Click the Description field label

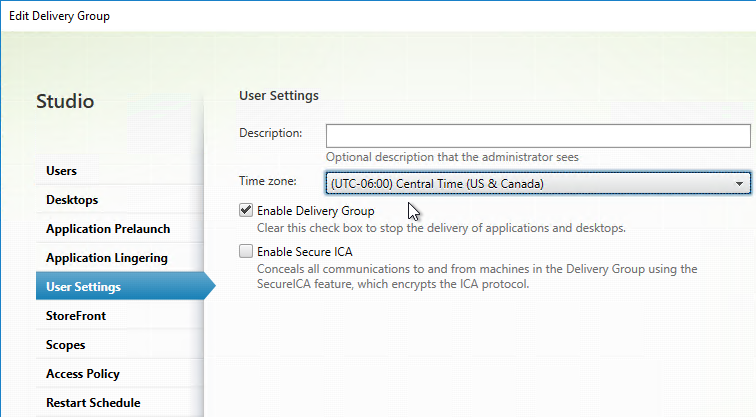(270, 133)
